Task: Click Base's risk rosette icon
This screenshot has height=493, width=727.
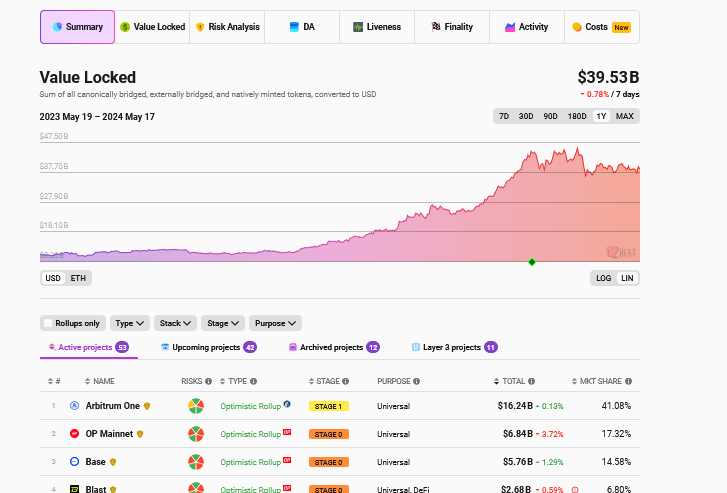Action: [196, 462]
